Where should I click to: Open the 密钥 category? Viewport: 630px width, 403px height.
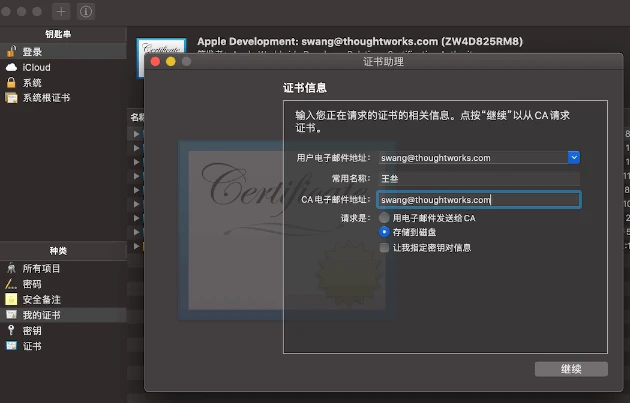[x=32, y=330]
